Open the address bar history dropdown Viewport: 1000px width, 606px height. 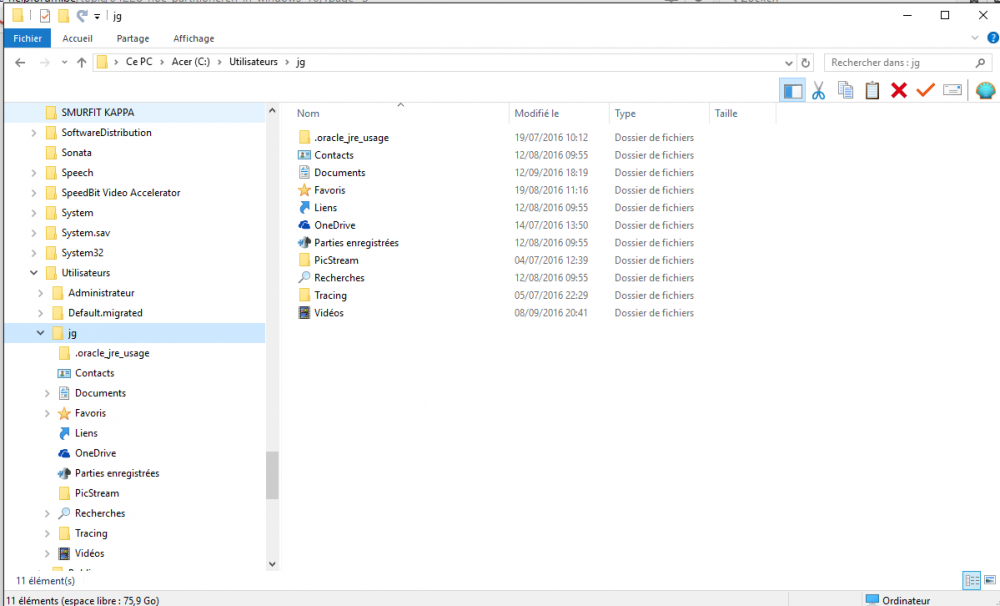[789, 63]
